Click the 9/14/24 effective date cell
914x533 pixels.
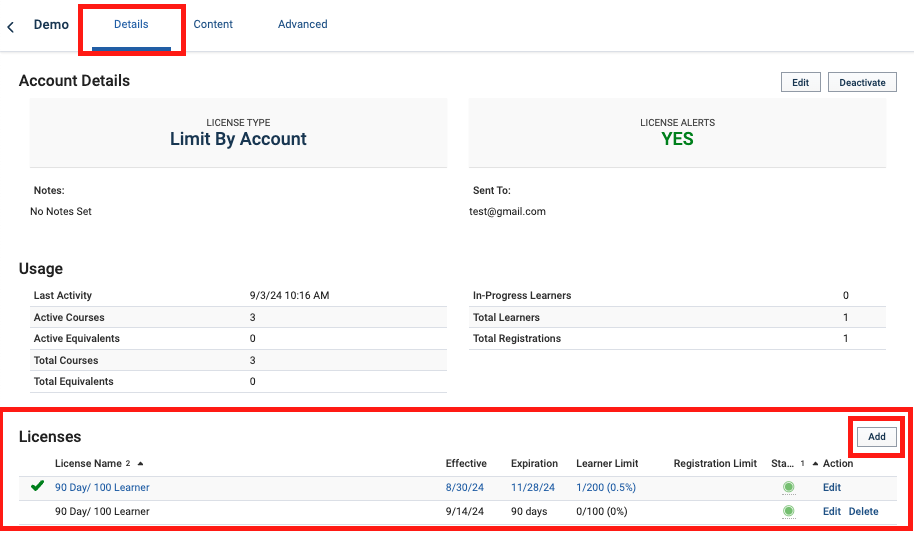[x=465, y=511]
